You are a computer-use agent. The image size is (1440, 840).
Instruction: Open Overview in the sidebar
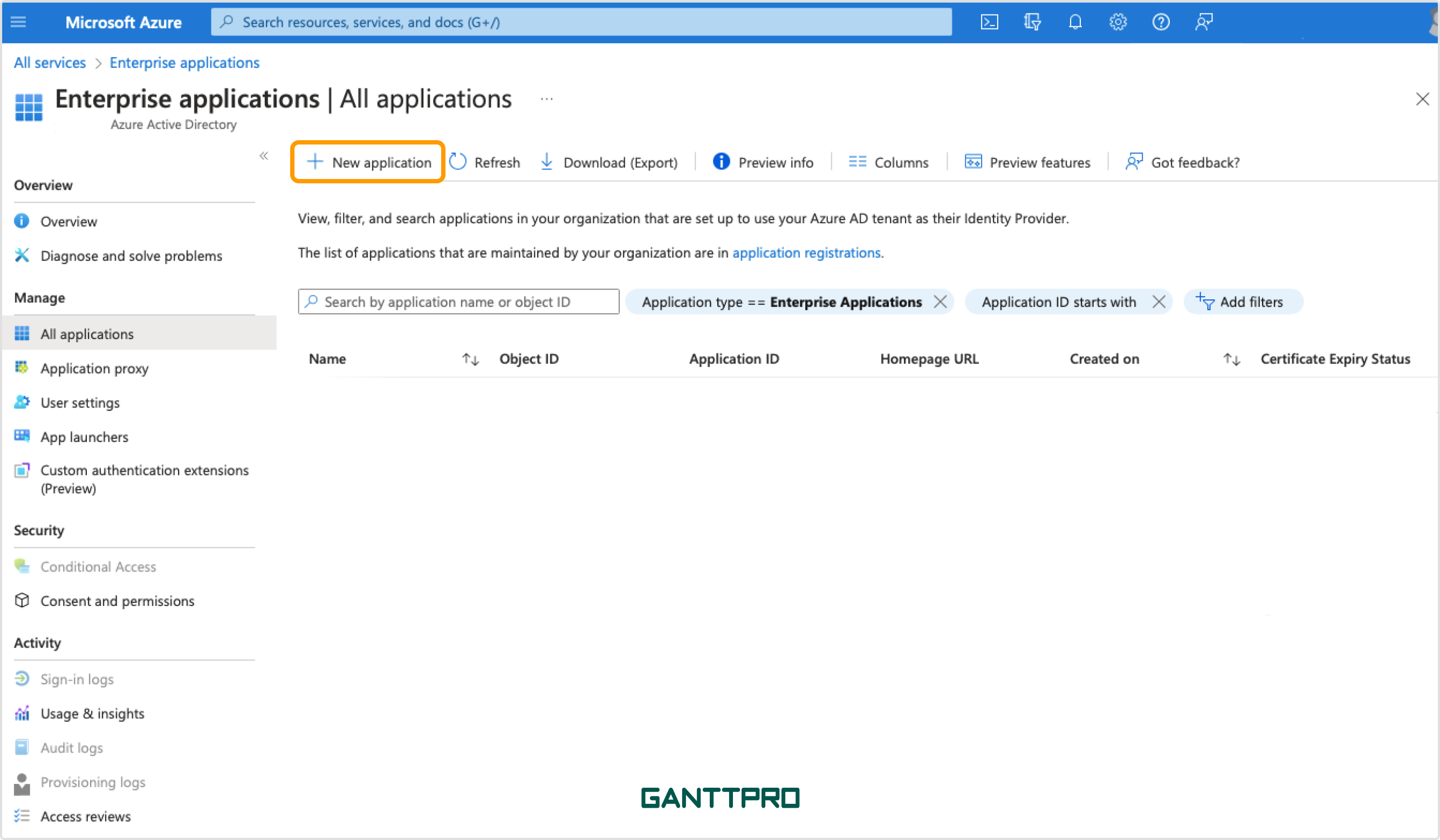[x=68, y=222]
